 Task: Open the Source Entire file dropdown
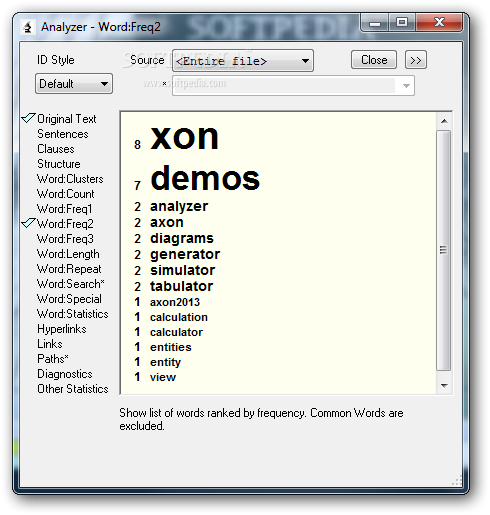coord(243,61)
